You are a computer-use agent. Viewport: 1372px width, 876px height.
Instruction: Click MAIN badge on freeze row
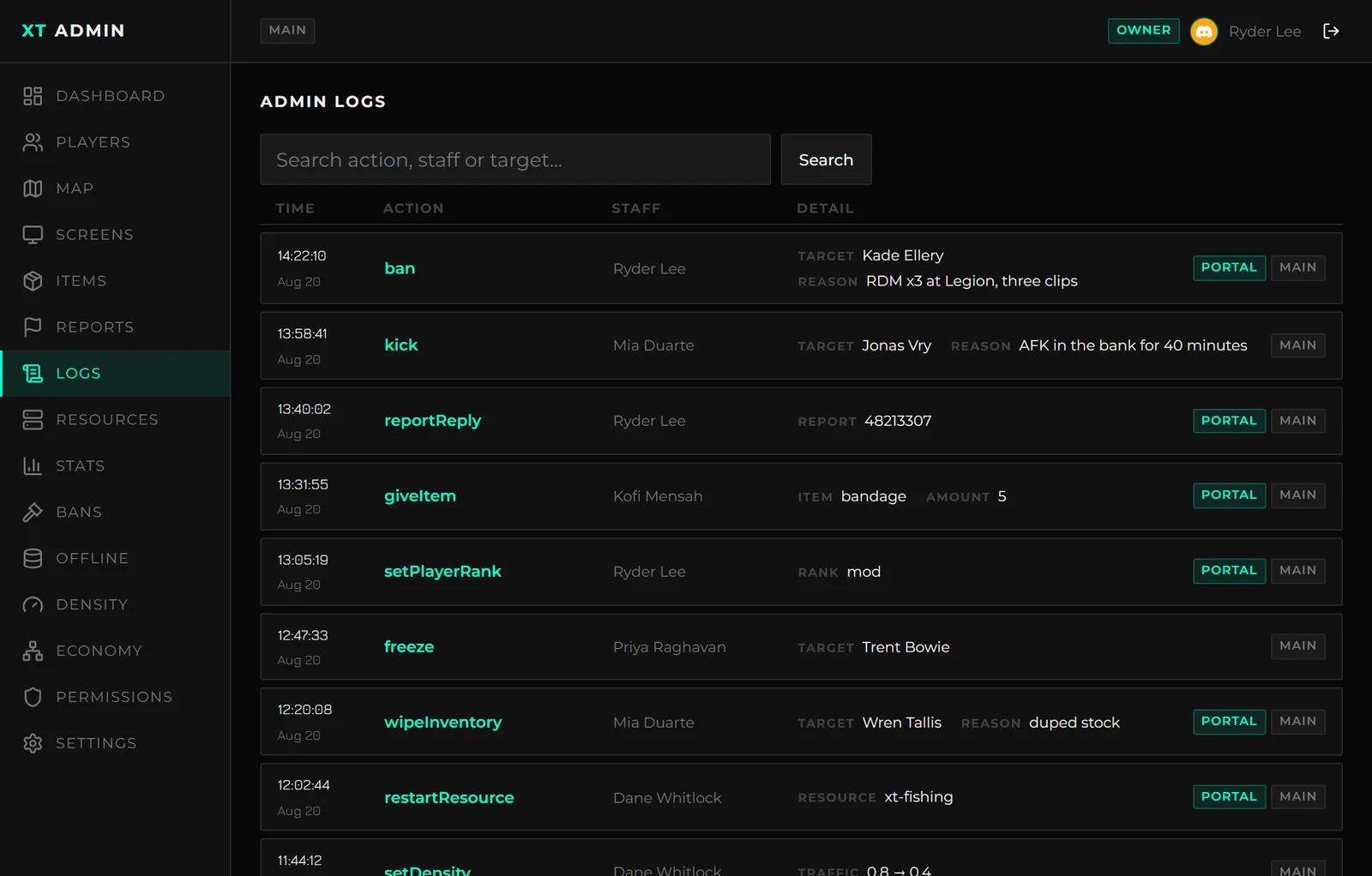coord(1297,646)
